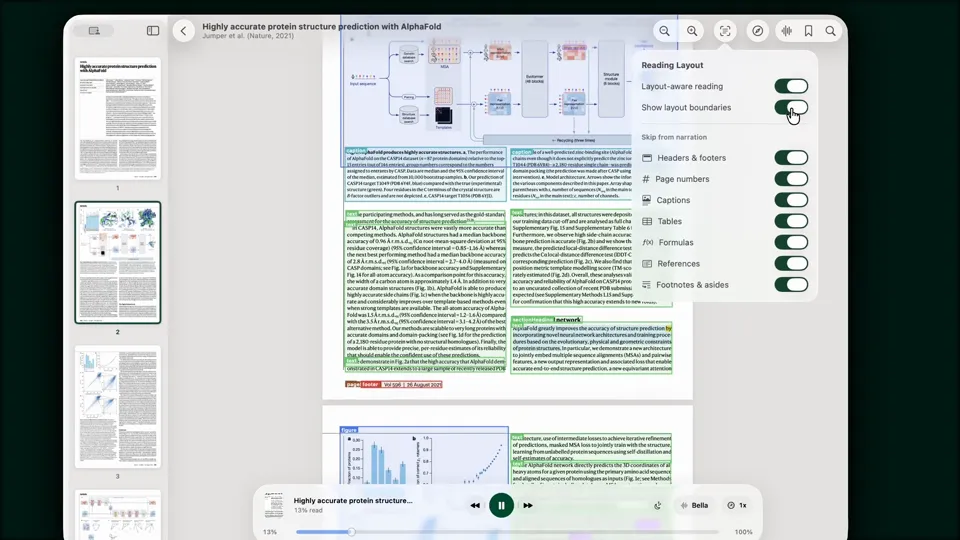Select page 1 thumbnail
Screen dimensions: 960x540
118,119
